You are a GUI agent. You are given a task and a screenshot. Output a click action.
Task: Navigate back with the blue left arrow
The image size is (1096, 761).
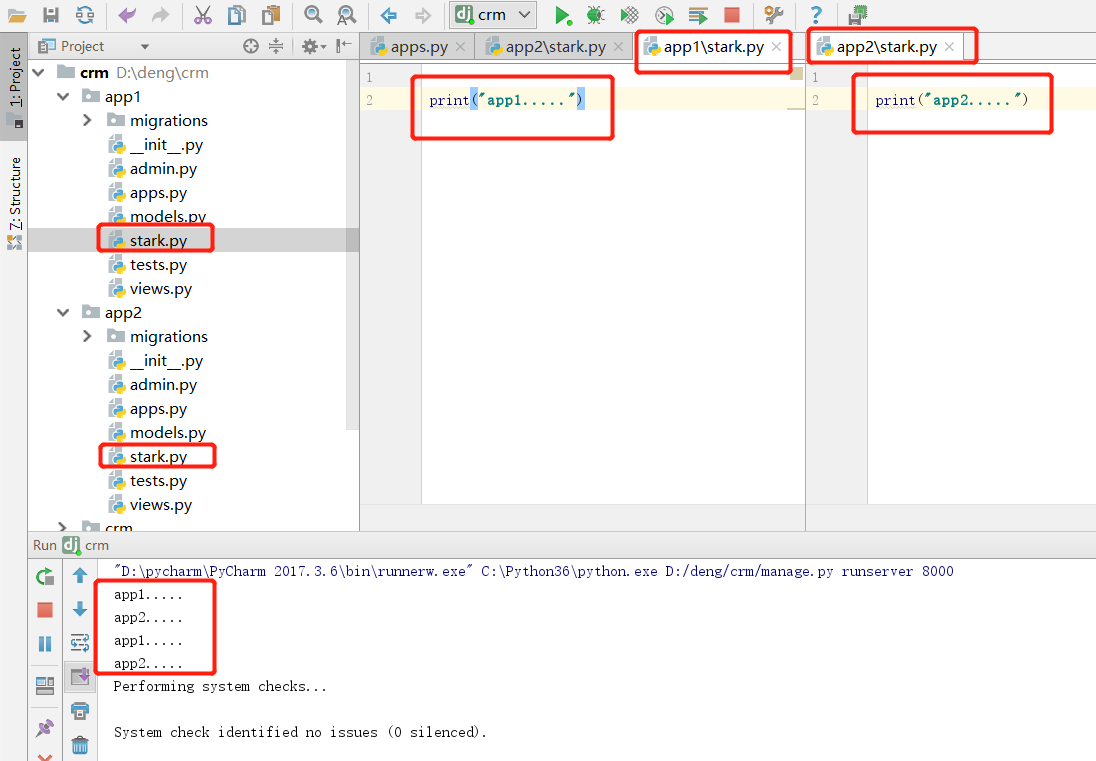[389, 15]
